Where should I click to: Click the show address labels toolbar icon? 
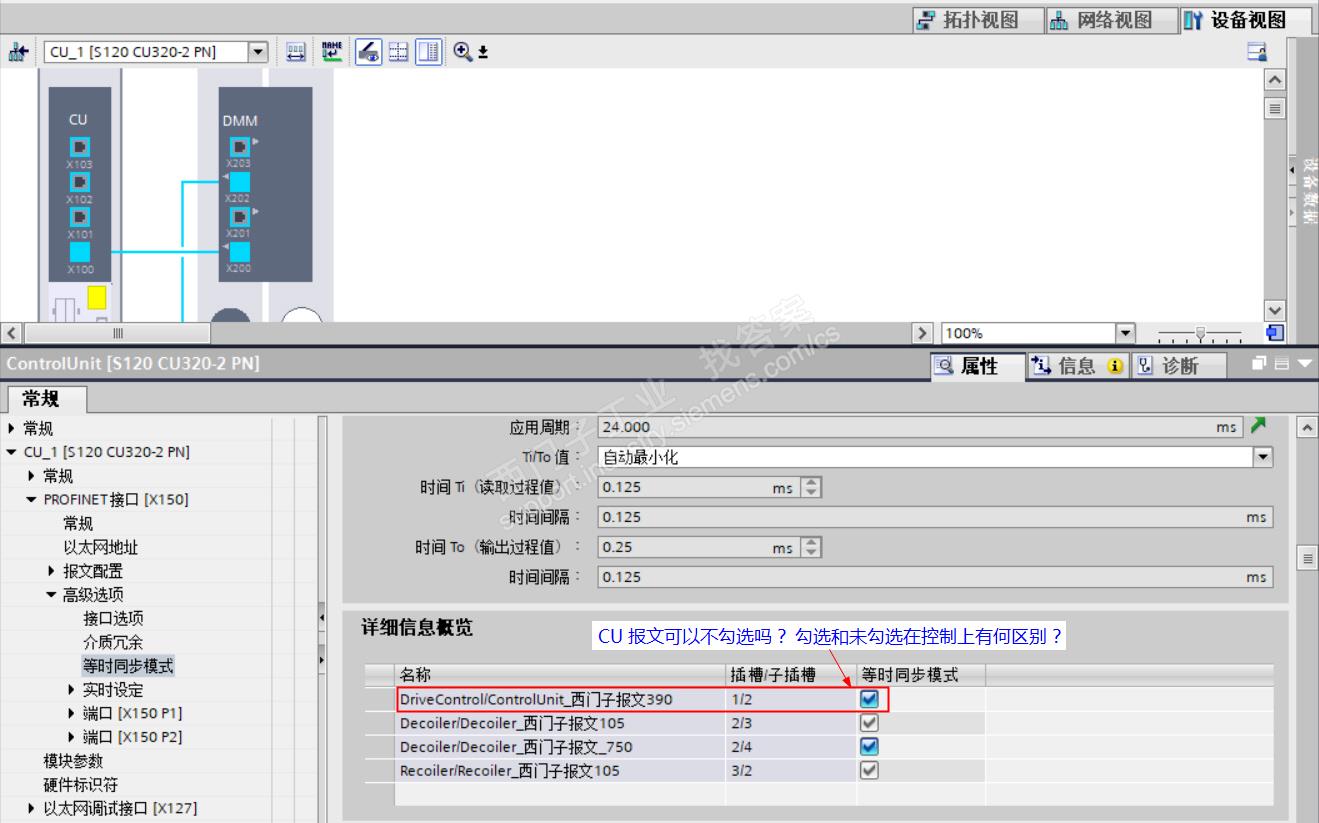[296, 52]
